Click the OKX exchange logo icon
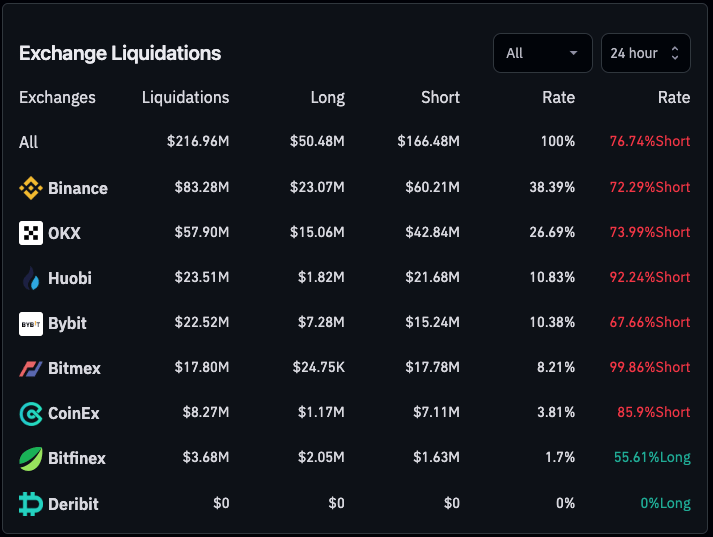713x537 pixels. (x=31, y=233)
